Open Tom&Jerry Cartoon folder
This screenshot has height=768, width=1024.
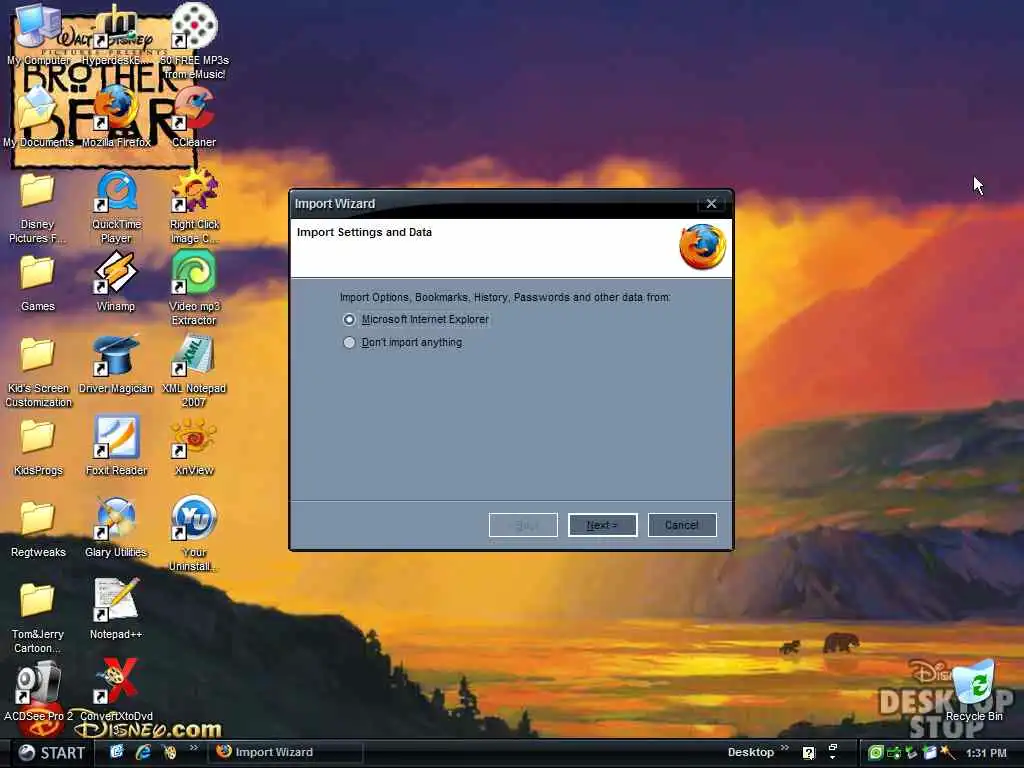[x=37, y=616]
